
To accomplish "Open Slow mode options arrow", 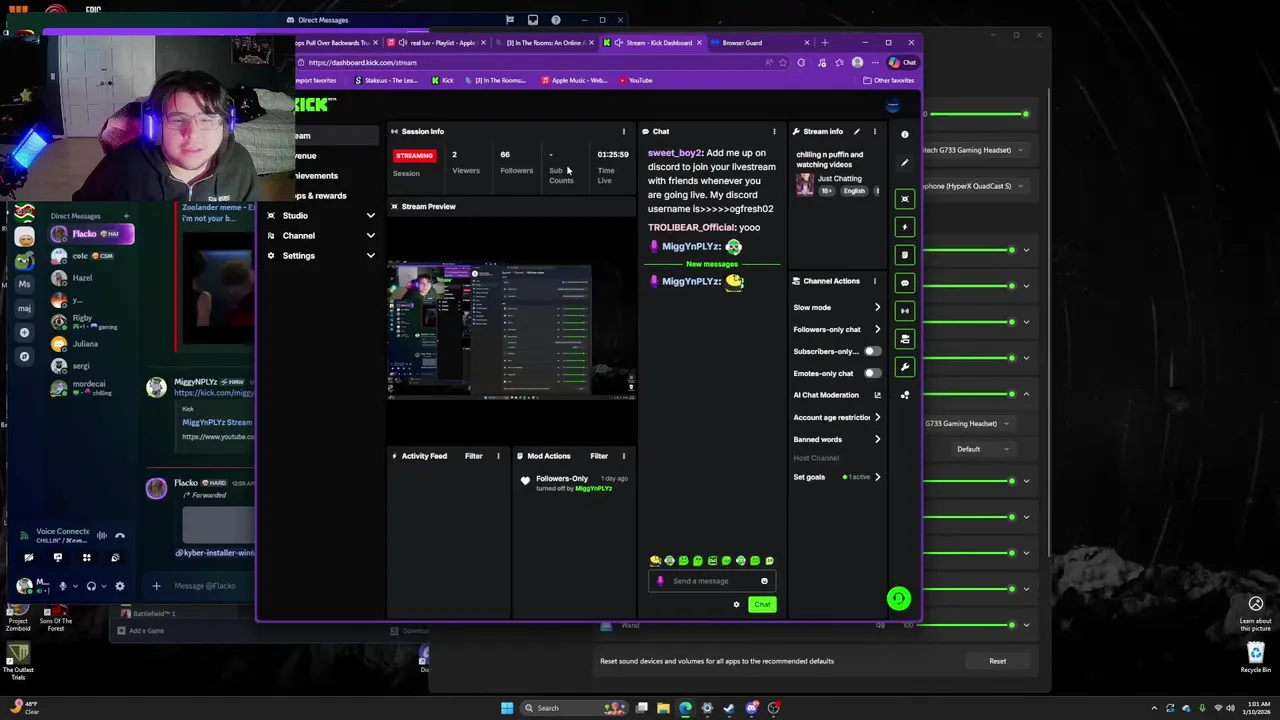I will click(x=877, y=307).
